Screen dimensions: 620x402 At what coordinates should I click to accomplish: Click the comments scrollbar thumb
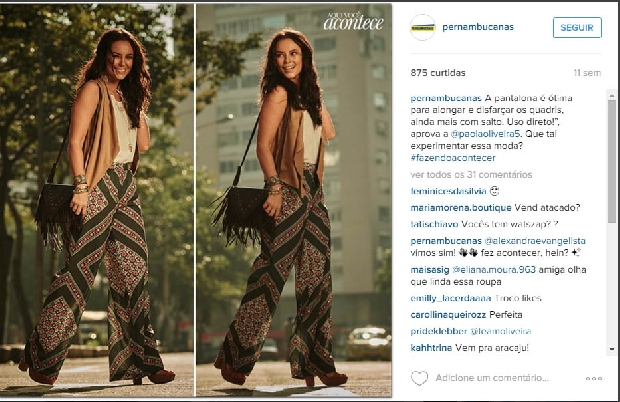point(612,161)
